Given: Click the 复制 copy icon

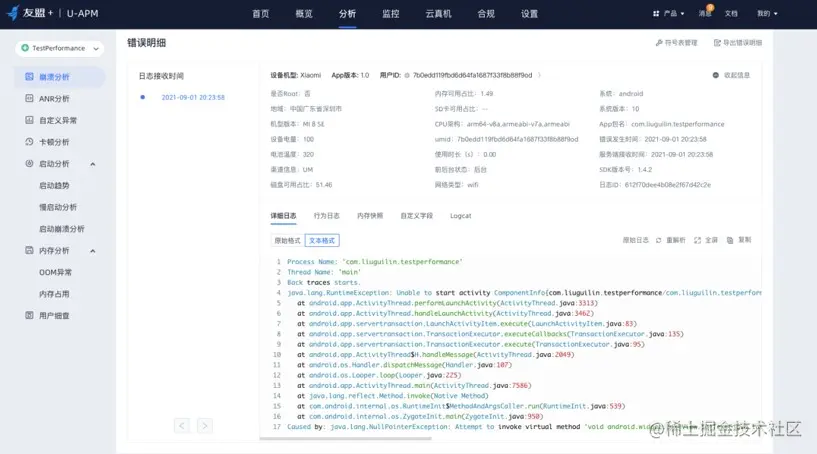Looking at the screenshot, I should coord(730,240).
